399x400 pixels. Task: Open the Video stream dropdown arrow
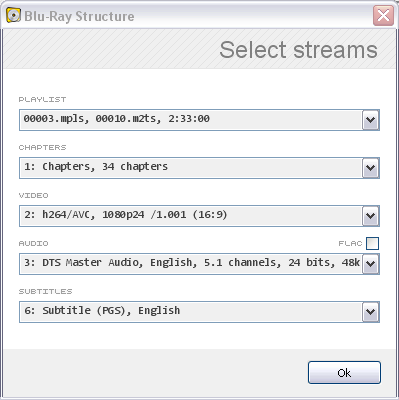[x=371, y=216]
